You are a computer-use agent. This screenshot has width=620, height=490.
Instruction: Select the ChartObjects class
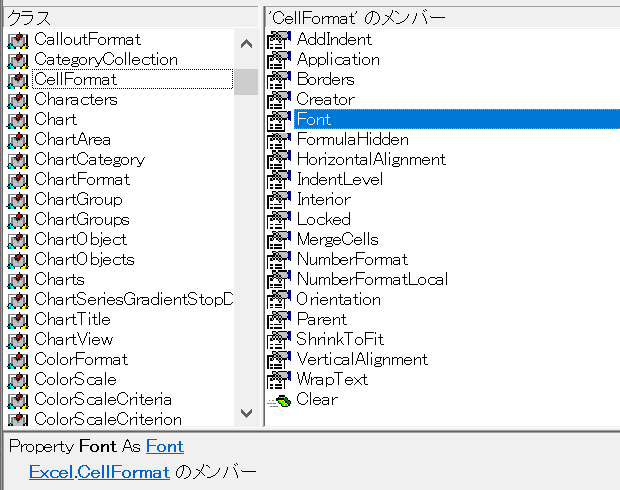(84, 259)
